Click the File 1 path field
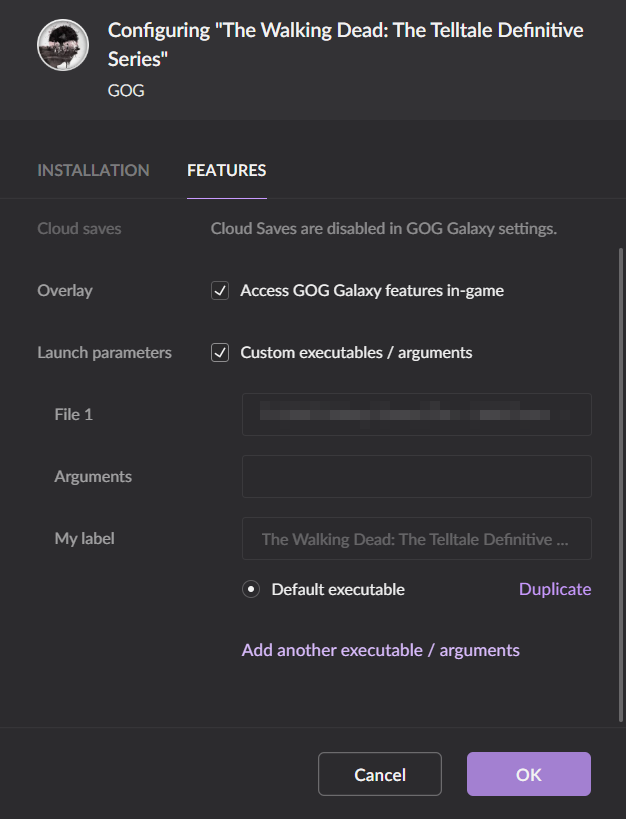 click(416, 414)
